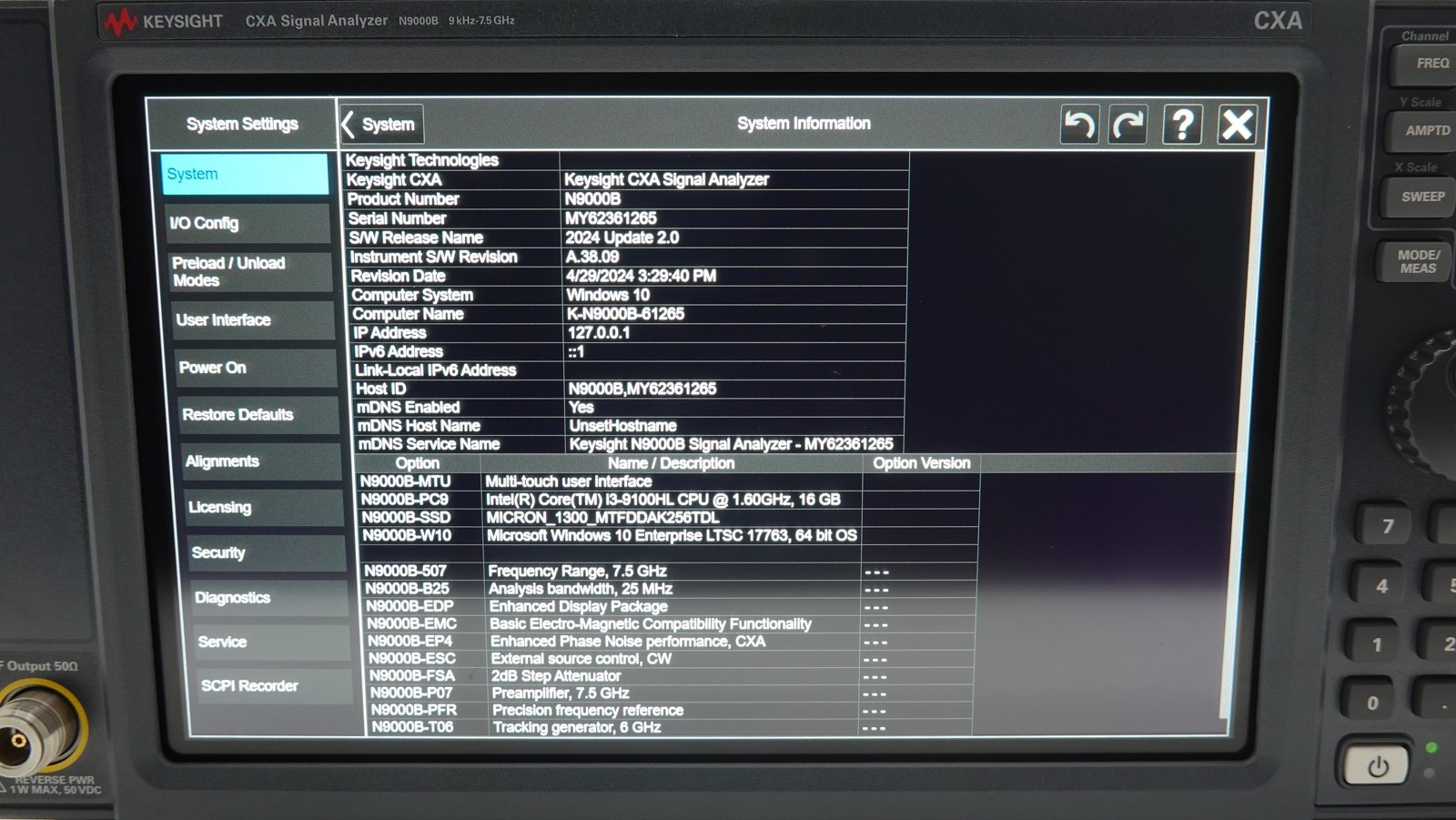Image resolution: width=1456 pixels, height=820 pixels.
Task: Click the serial number value MY62361265
Action: click(x=611, y=218)
